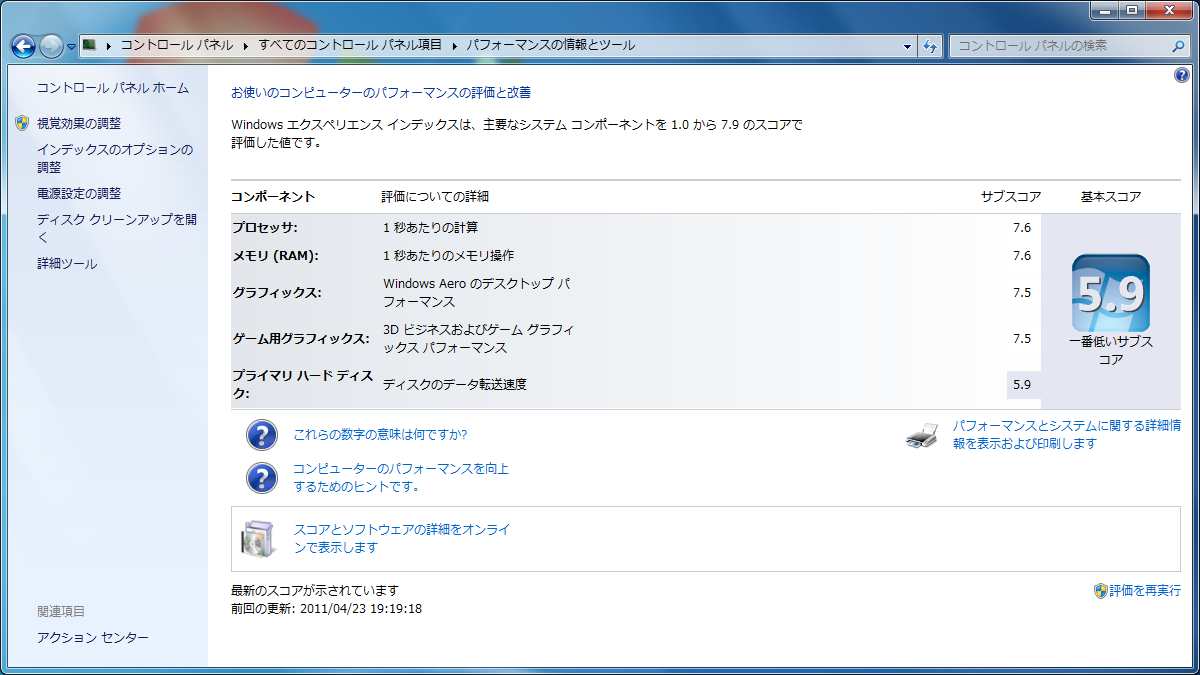Close the window with red X

(x=1169, y=10)
